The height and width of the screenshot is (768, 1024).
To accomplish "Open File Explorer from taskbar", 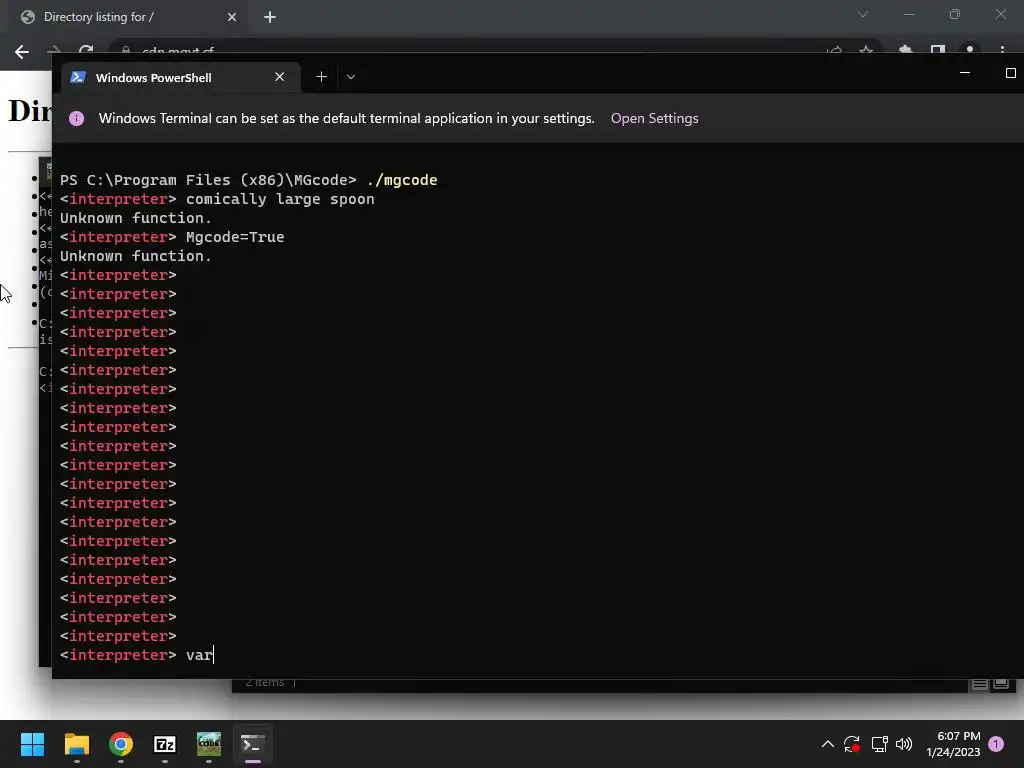I will [76, 744].
